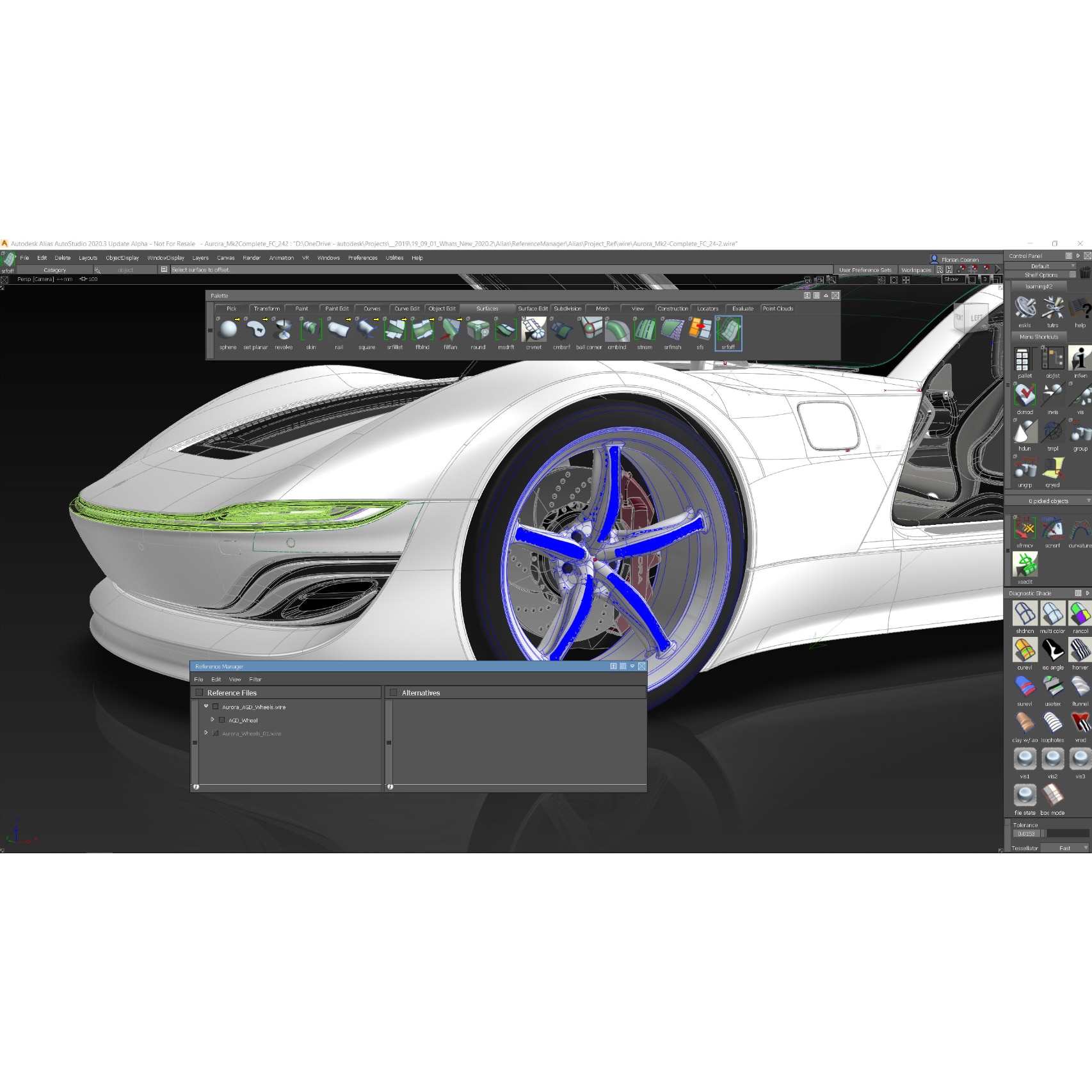Toggle the Reference Files header checkbox
This screenshot has width=1092, height=1092.
[x=199, y=692]
